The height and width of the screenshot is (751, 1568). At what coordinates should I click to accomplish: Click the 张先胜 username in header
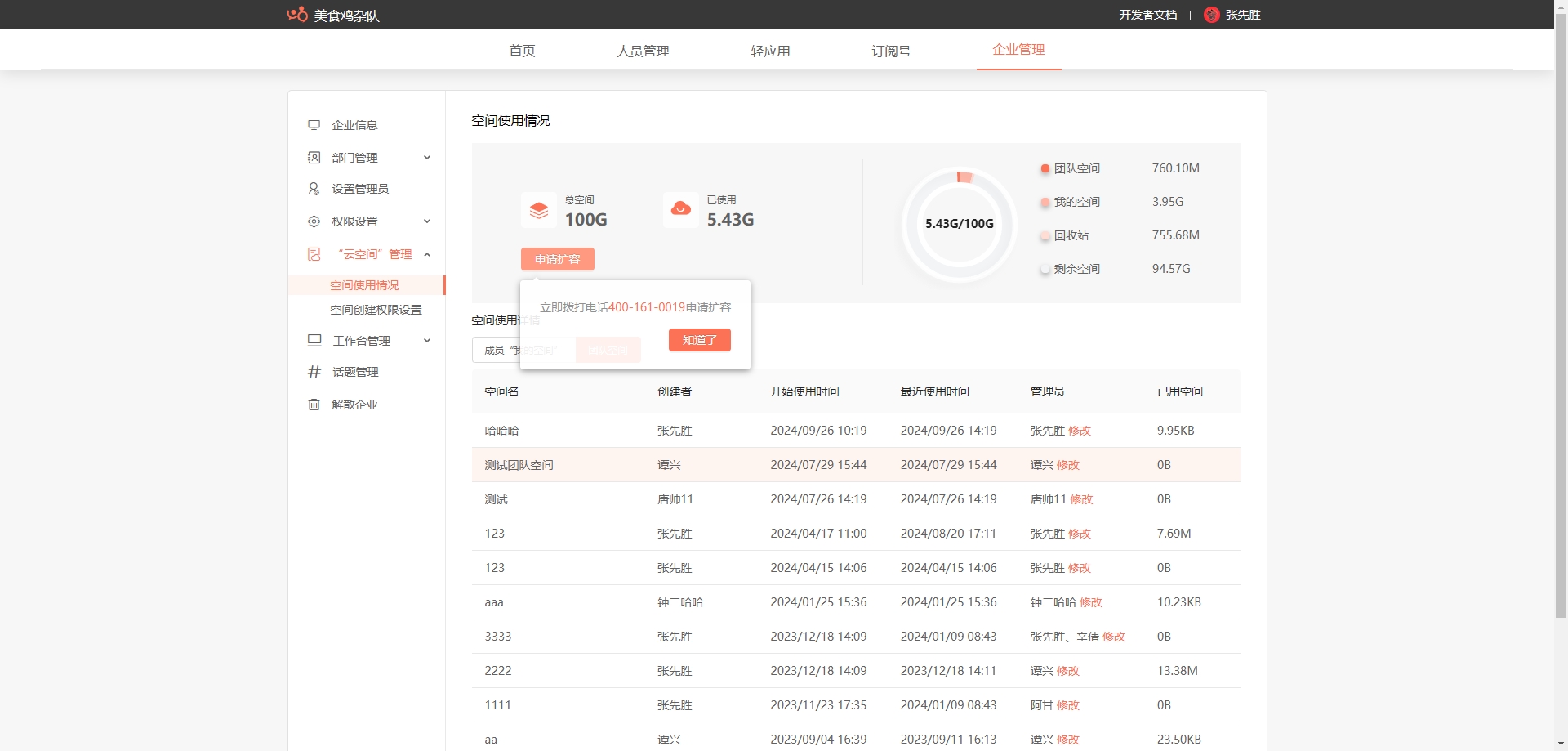click(x=1243, y=15)
